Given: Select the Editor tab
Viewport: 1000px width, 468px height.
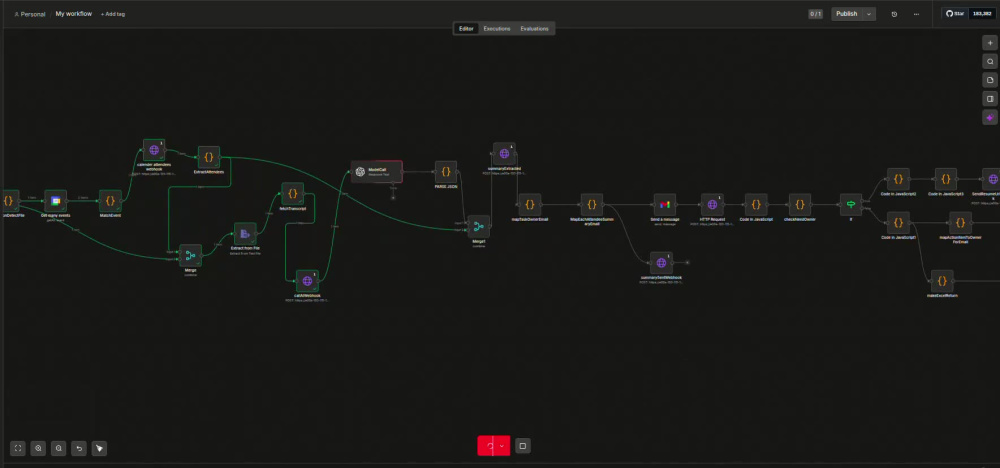Looking at the screenshot, I should [466, 29].
